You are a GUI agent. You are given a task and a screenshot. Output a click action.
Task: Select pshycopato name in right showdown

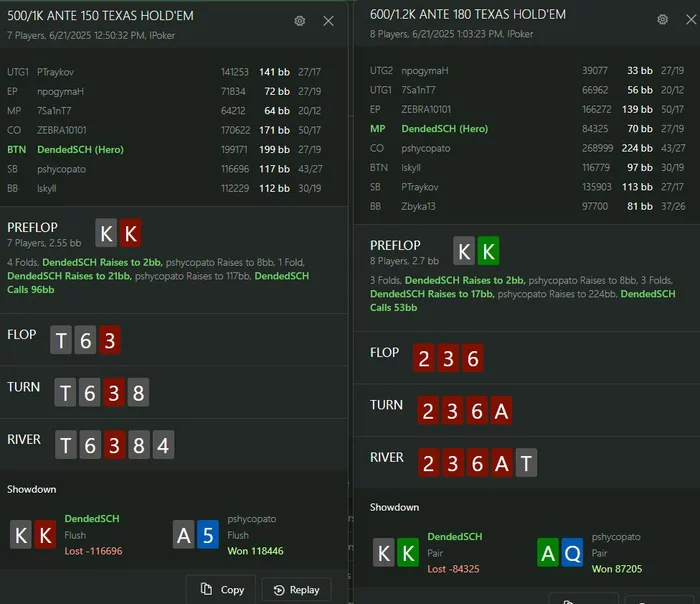click(616, 537)
